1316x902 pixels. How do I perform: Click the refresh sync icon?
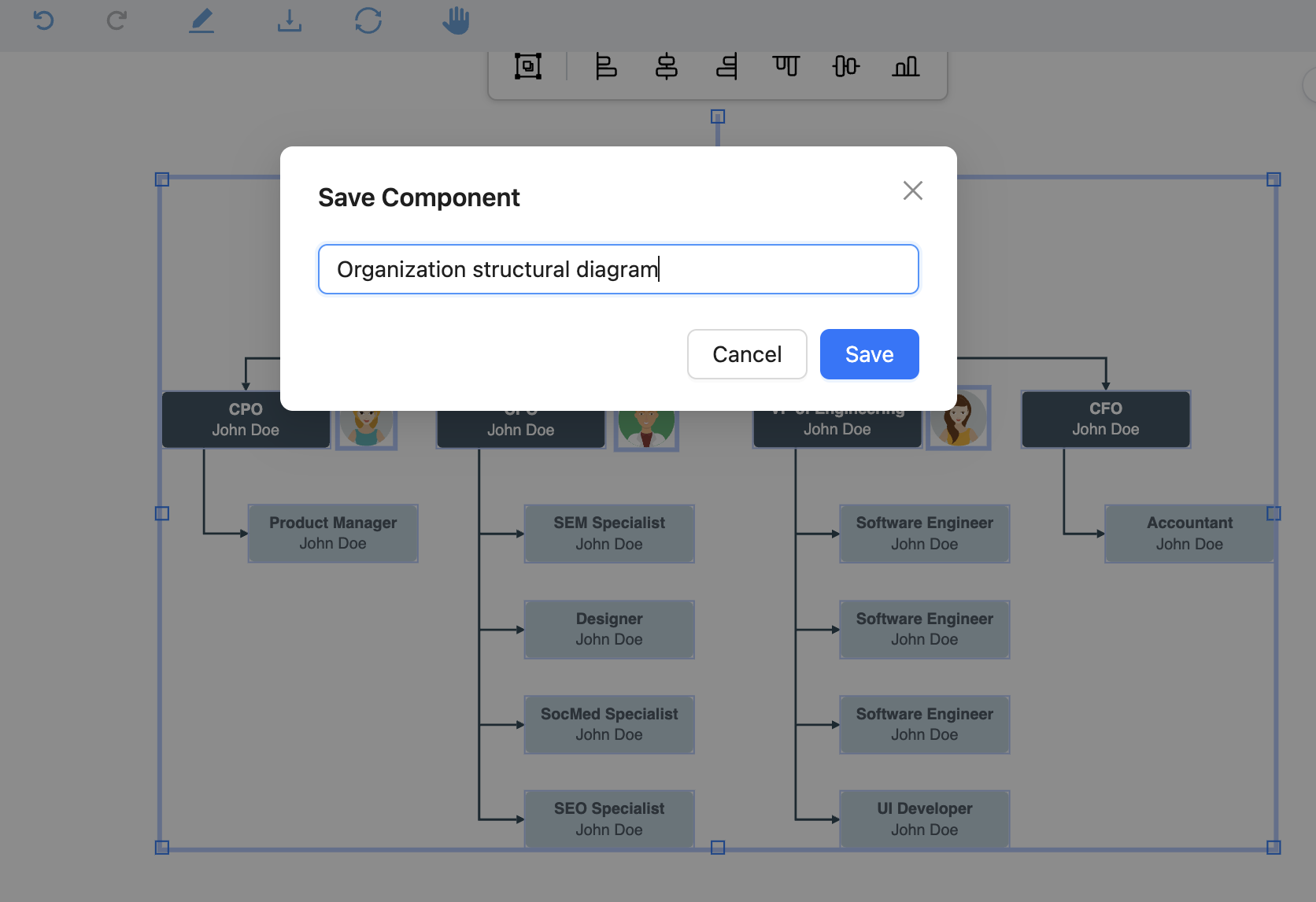(x=368, y=20)
